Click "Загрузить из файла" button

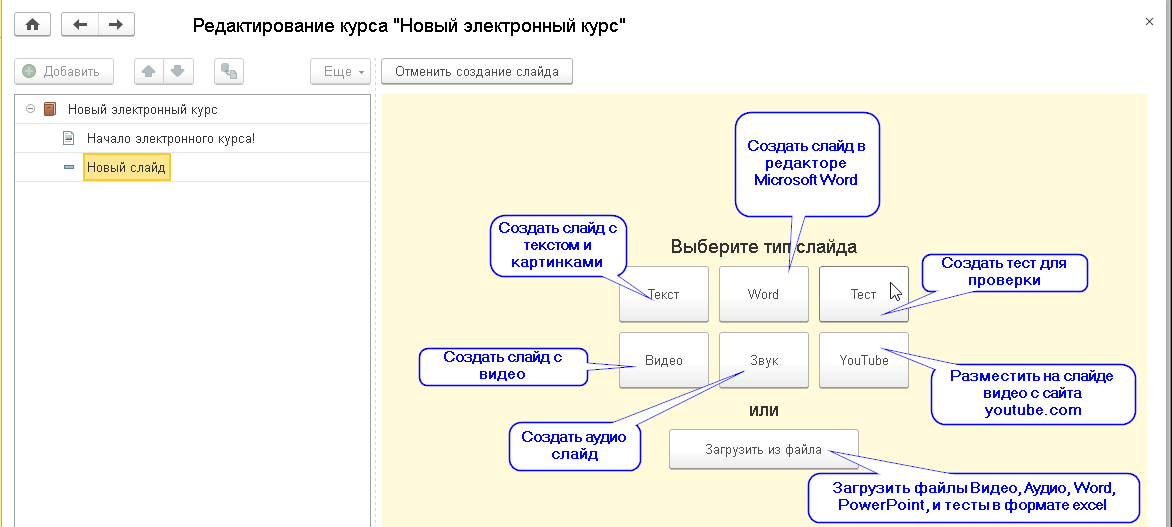tap(763, 450)
